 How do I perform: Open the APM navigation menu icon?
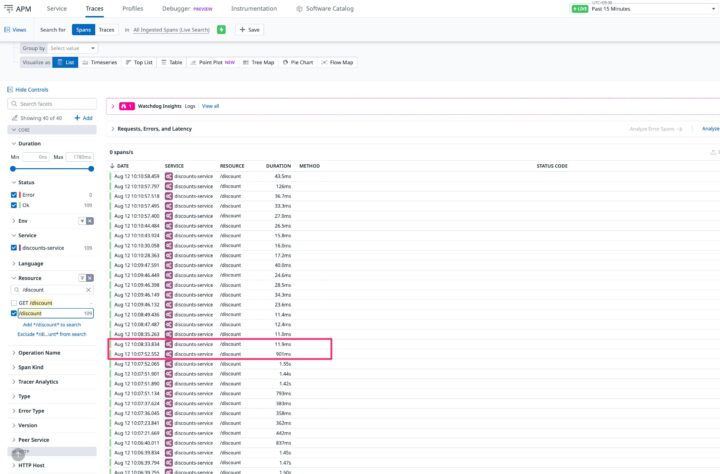pyautogui.click(x=8, y=9)
